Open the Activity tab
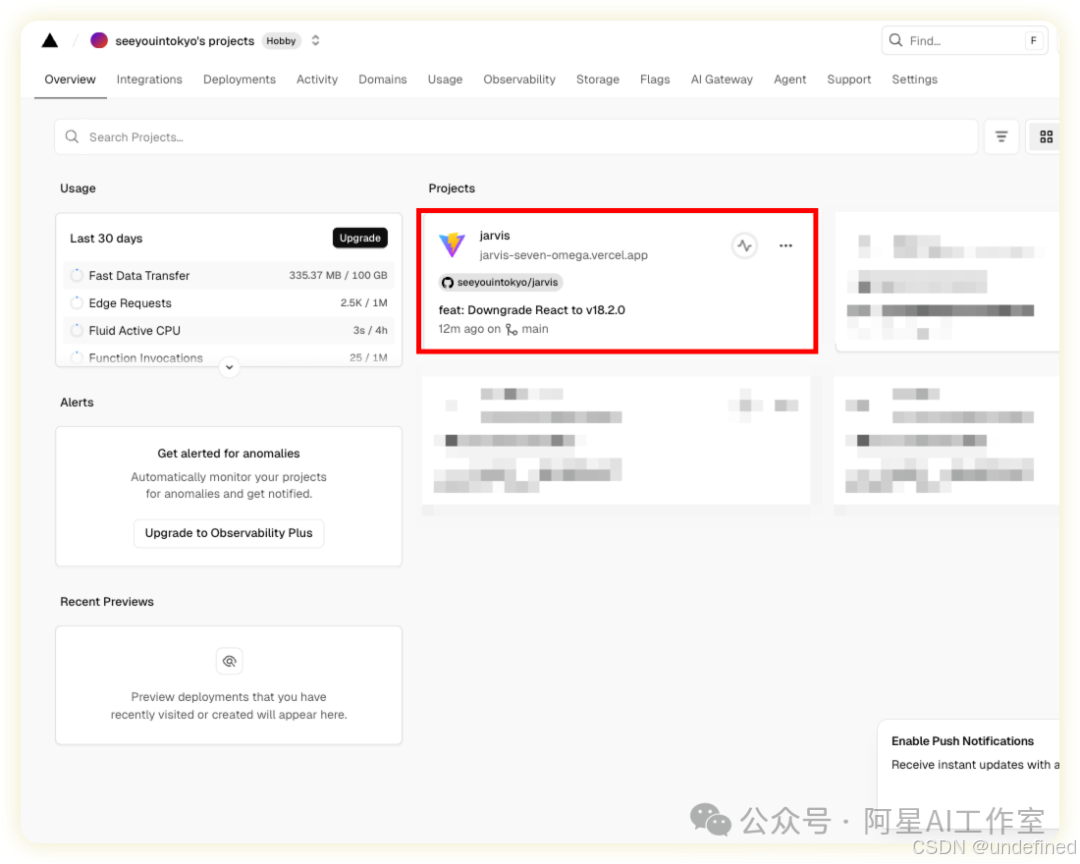 point(317,79)
